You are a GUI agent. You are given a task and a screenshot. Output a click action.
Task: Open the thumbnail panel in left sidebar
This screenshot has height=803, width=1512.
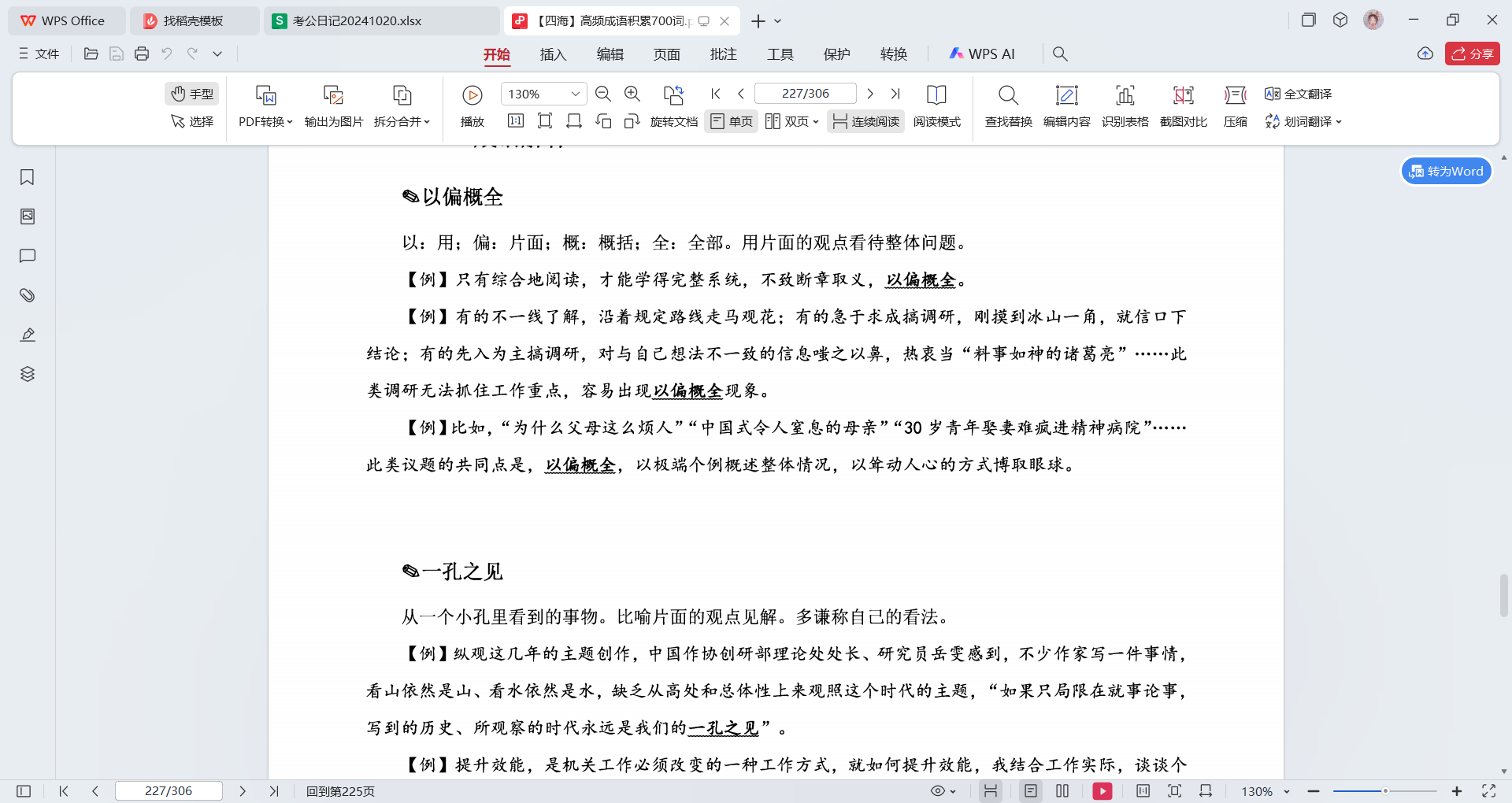pos(28,216)
